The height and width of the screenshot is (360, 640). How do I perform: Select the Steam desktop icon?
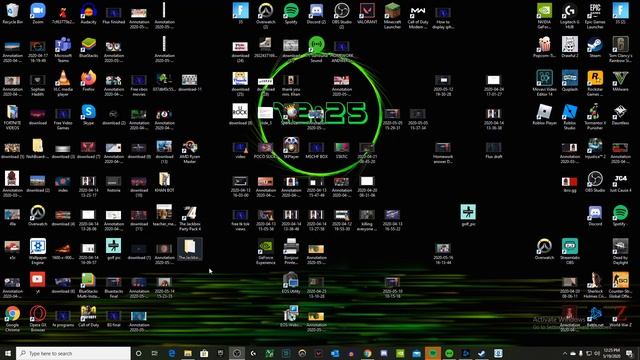[595, 47]
